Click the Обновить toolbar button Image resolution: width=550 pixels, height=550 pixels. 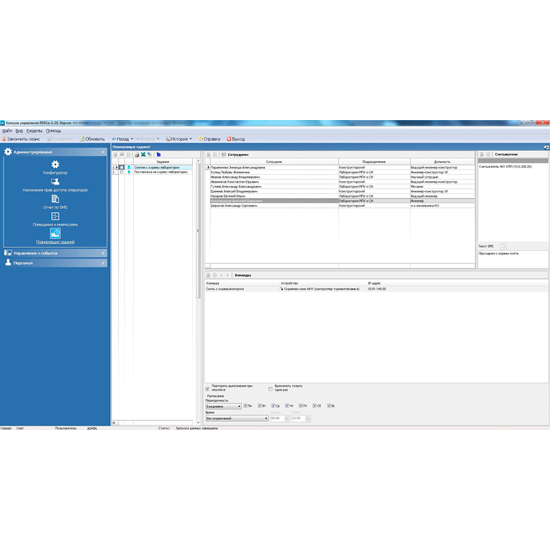(x=92, y=139)
